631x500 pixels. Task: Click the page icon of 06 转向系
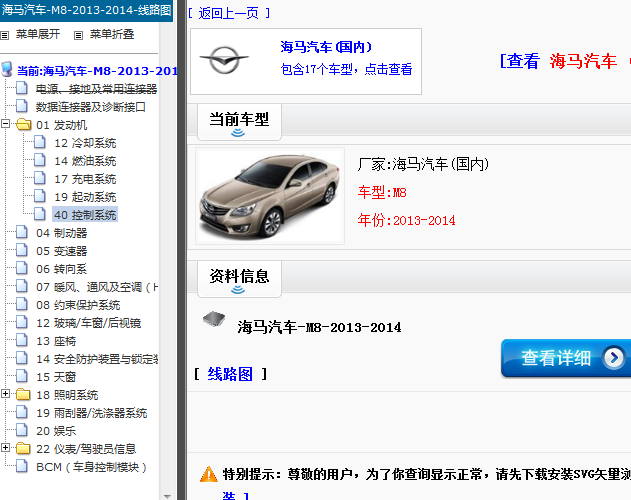tap(22, 269)
